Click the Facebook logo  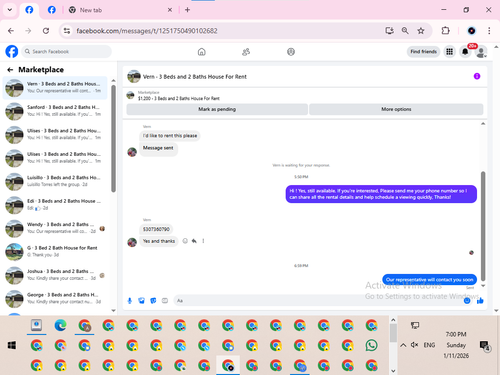pos(12,52)
